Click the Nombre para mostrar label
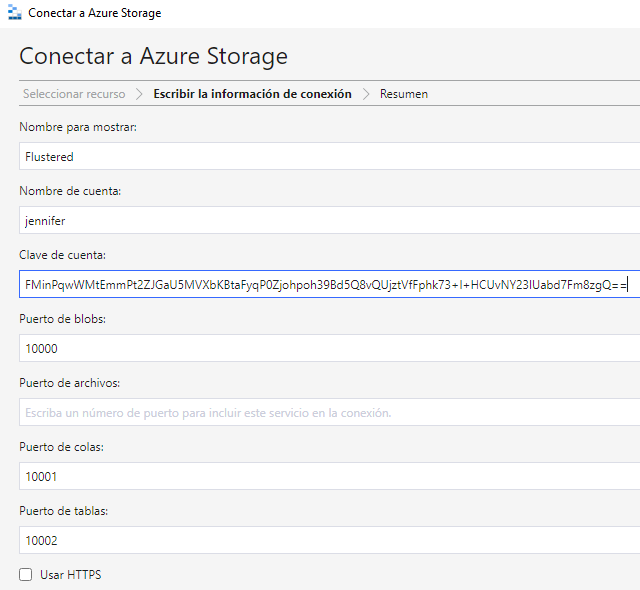Screen dimensions: 640x590 pos(78,127)
